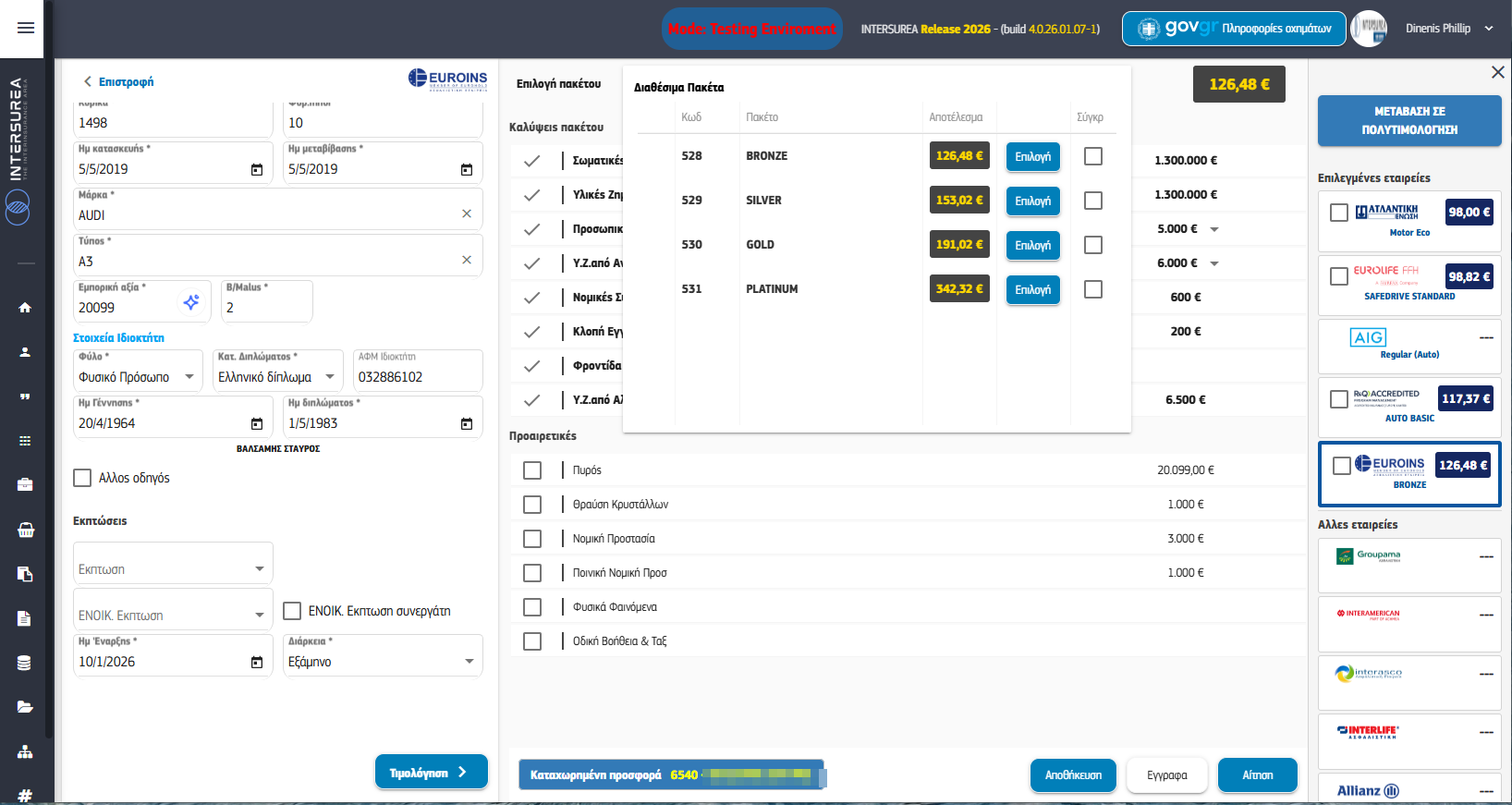Click the sparkle icon beside Εμπορική αξία
The width and height of the screenshot is (1512, 805).
tap(191, 302)
